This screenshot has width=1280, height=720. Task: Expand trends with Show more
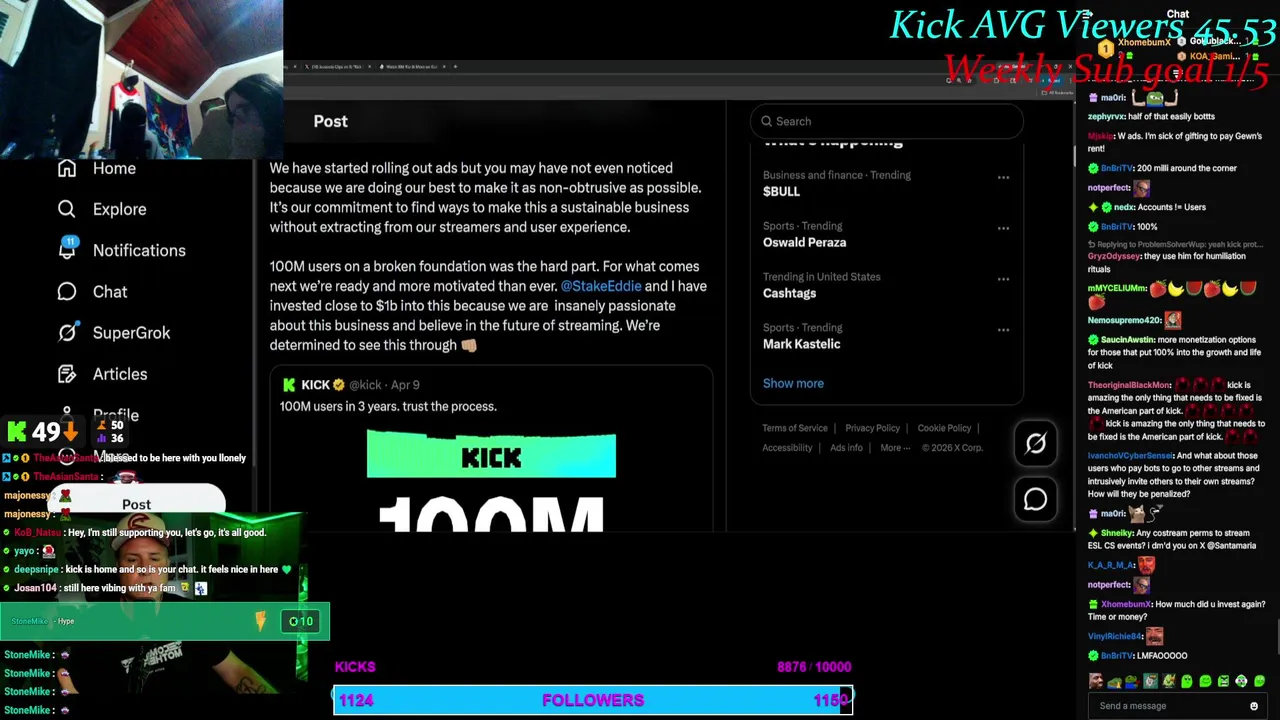(793, 383)
